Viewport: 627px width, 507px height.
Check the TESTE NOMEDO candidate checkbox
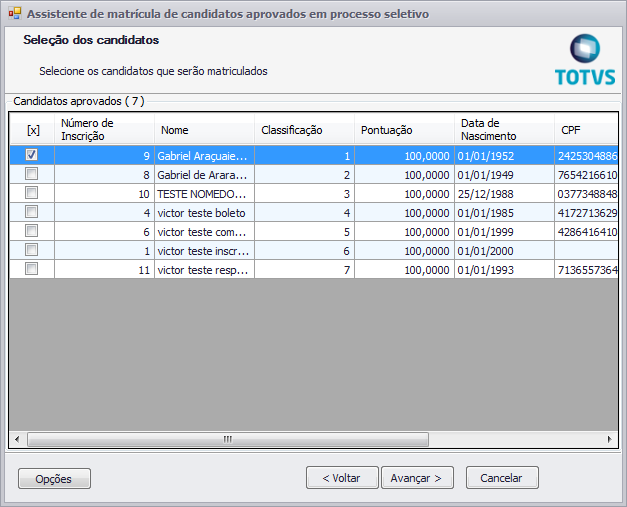(32, 193)
